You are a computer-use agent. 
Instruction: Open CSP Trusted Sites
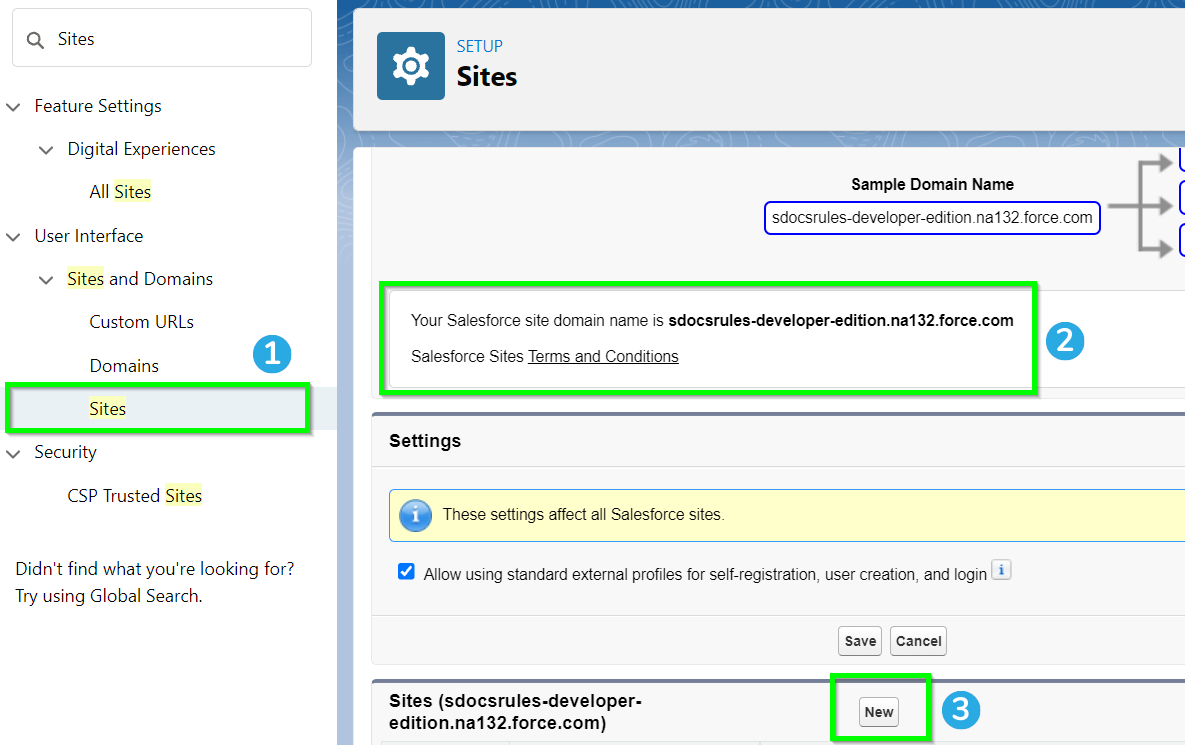coord(135,496)
